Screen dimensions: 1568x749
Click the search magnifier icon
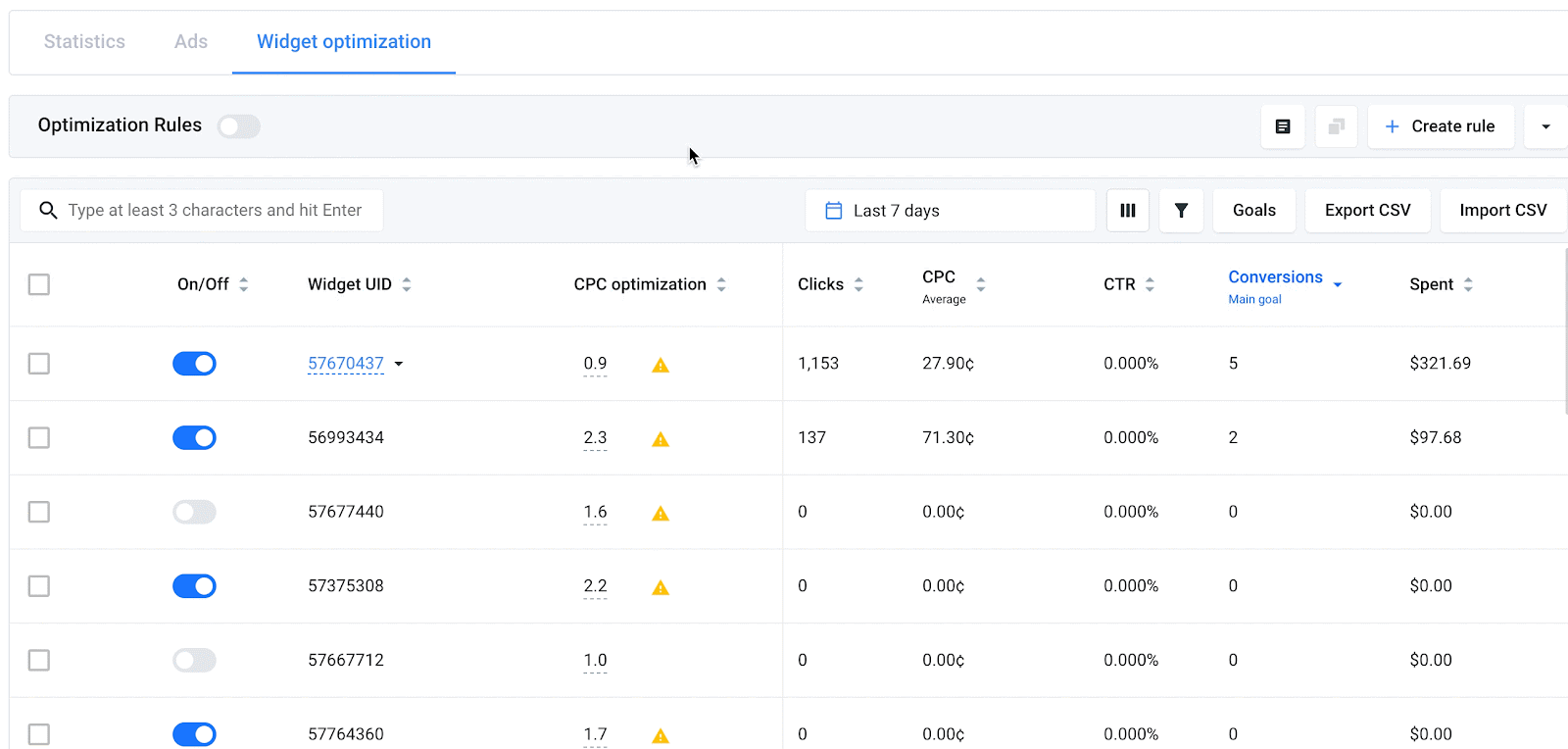click(48, 211)
